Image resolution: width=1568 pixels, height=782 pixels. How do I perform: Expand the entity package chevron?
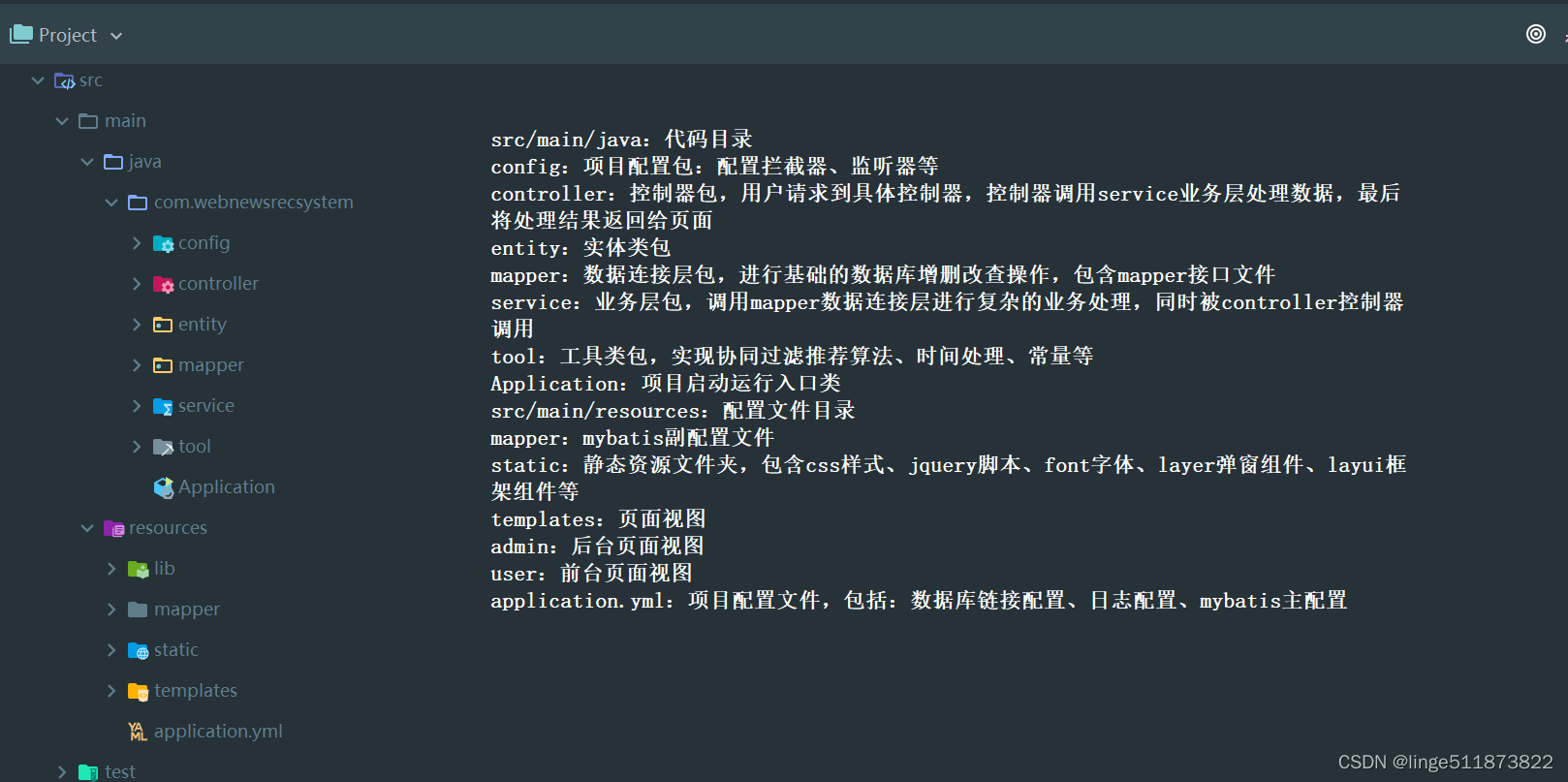click(x=137, y=325)
